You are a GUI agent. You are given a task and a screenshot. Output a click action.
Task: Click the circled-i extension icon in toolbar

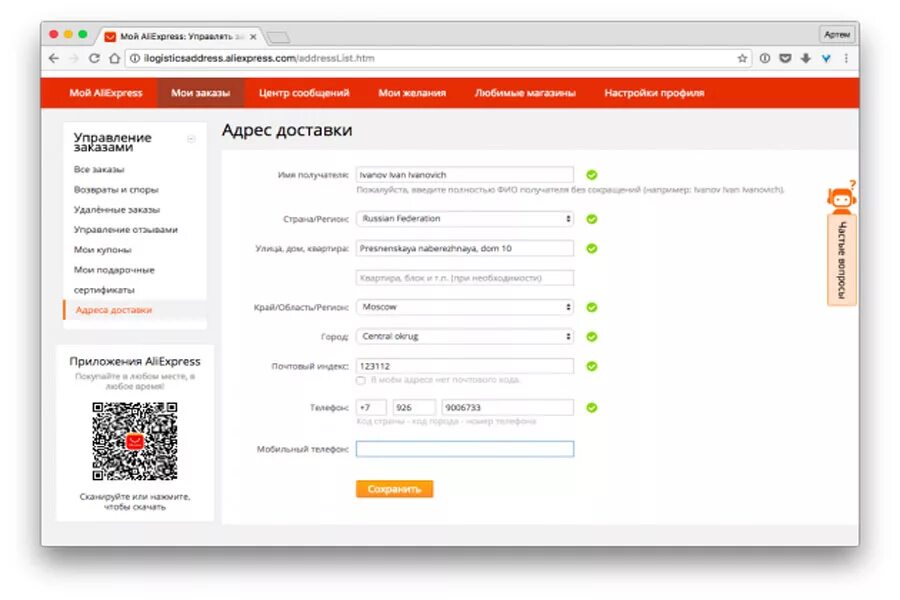pos(765,59)
